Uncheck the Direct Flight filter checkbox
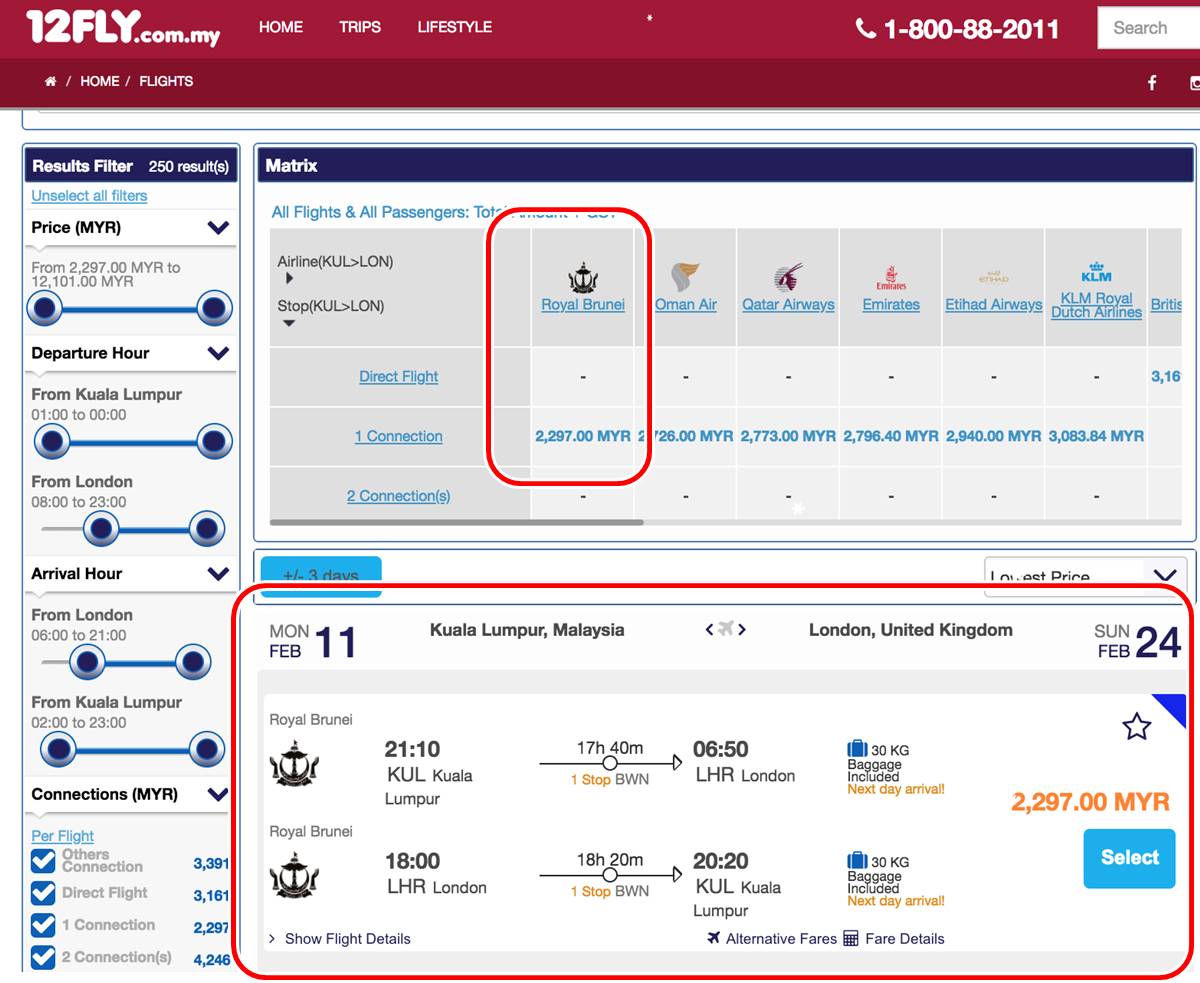Image resolution: width=1200 pixels, height=983 pixels. click(43, 893)
